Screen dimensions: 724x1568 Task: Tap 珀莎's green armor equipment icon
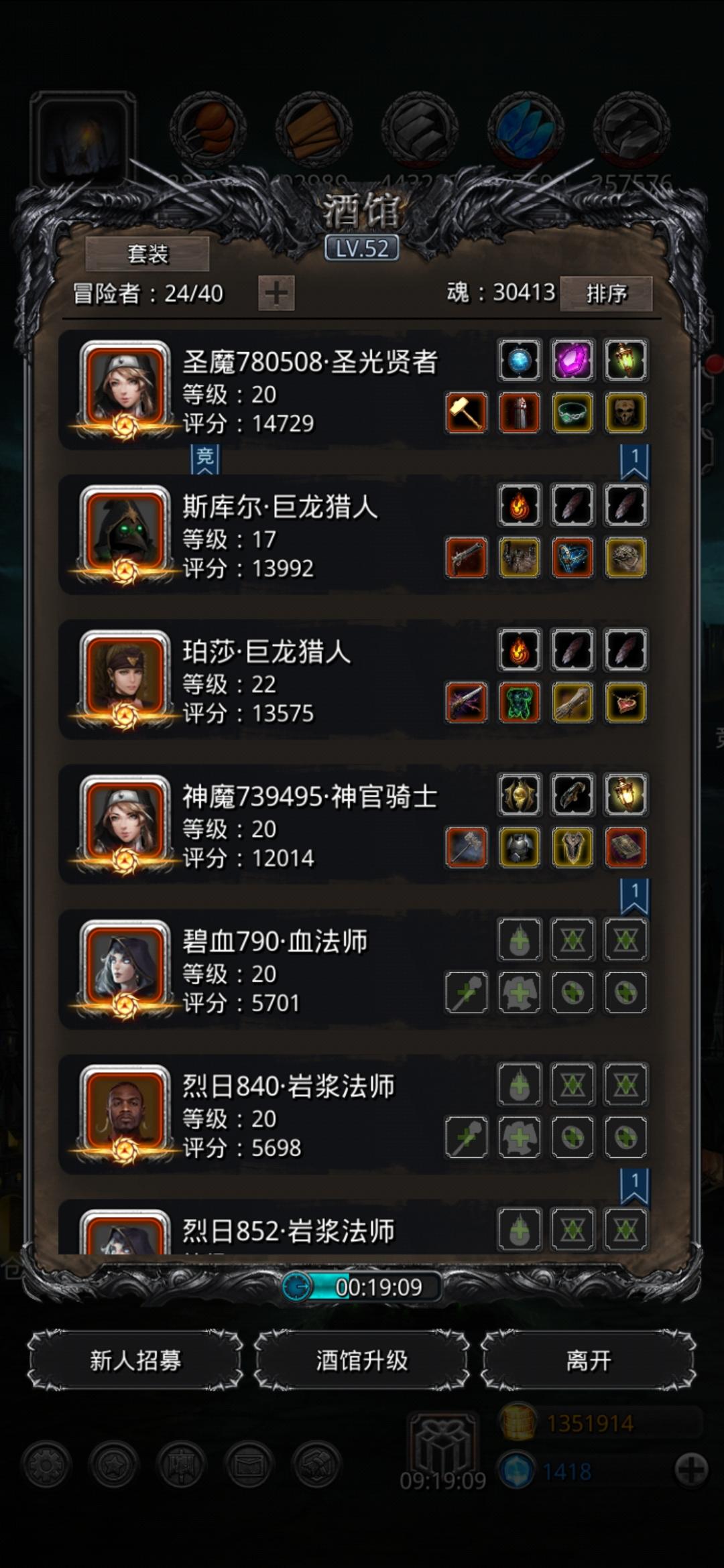click(520, 702)
